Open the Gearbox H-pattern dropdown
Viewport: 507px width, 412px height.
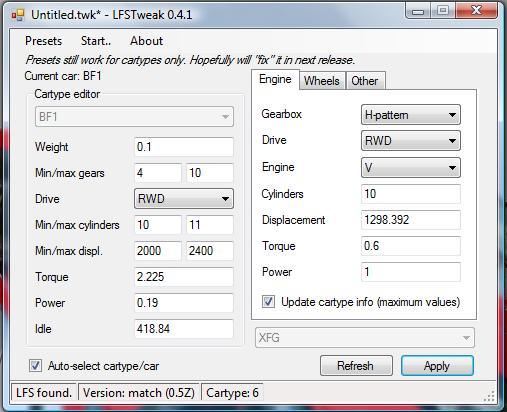pyautogui.click(x=411, y=115)
